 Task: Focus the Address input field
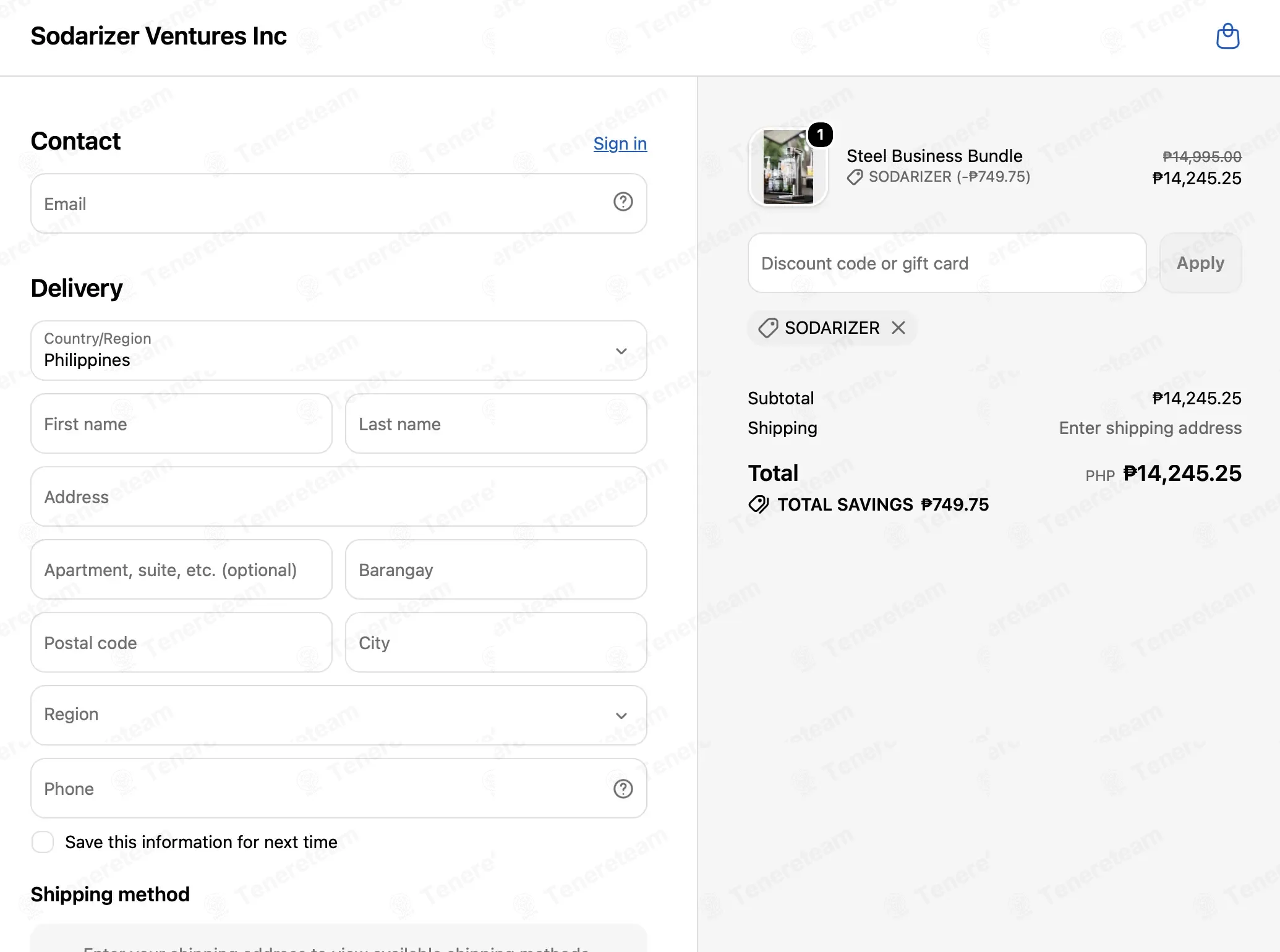click(x=339, y=496)
